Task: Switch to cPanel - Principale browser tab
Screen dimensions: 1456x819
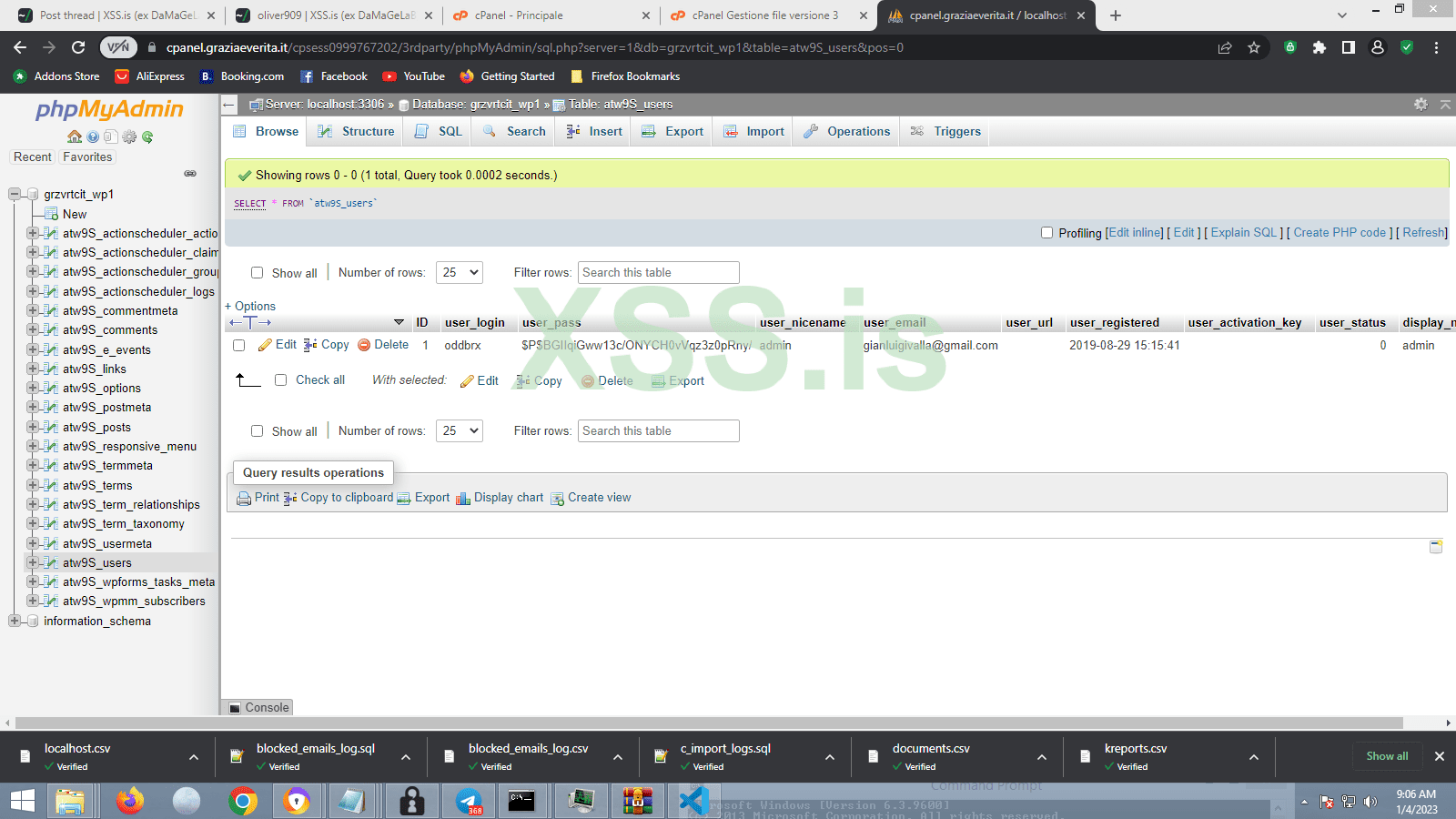Action: pyautogui.click(x=551, y=15)
